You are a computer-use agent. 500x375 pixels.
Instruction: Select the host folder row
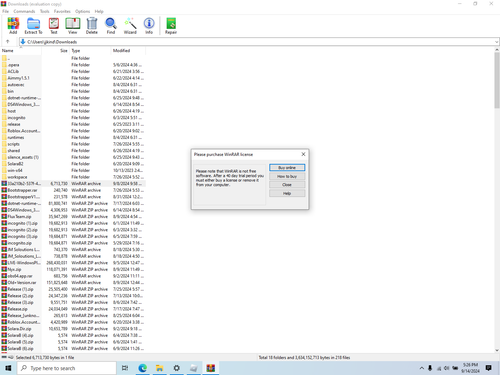[73, 111]
